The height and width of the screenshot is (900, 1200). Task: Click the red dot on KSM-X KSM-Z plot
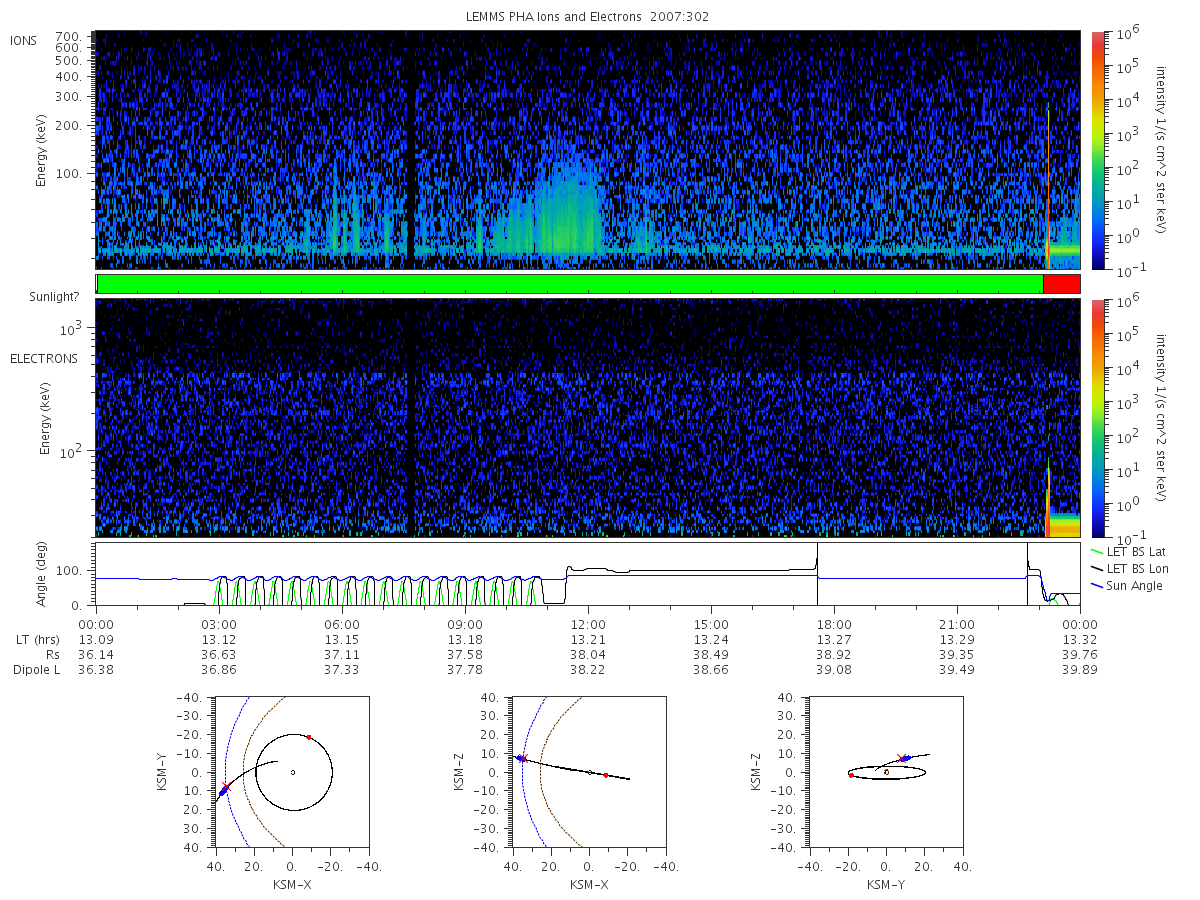[x=606, y=775]
